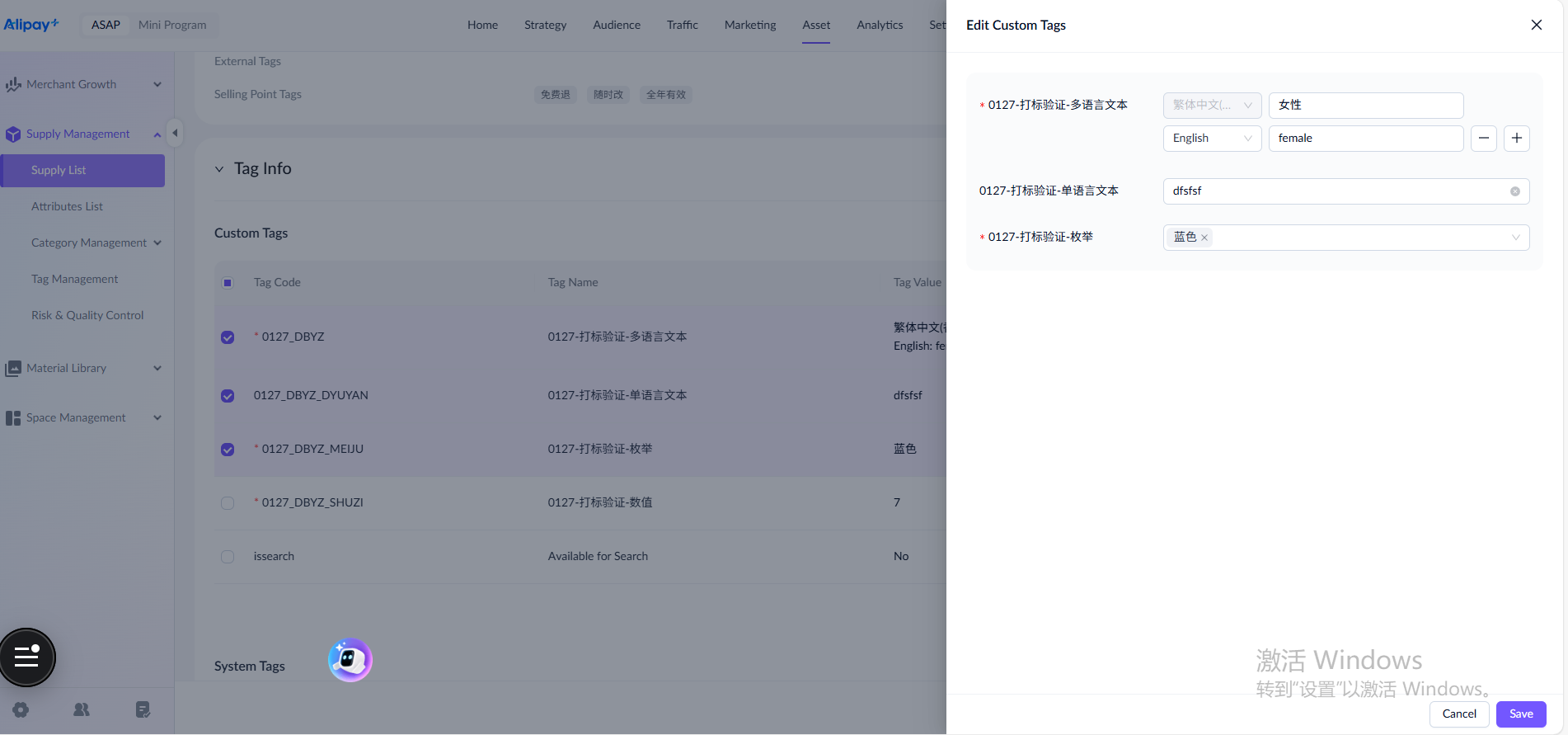Click the Cancel button

coord(1458,714)
